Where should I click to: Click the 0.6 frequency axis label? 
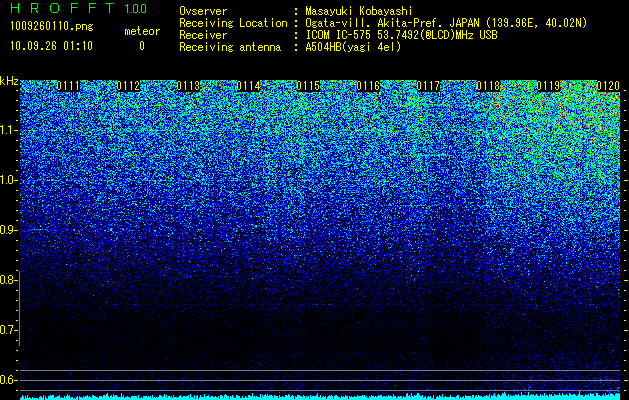tap(9, 380)
